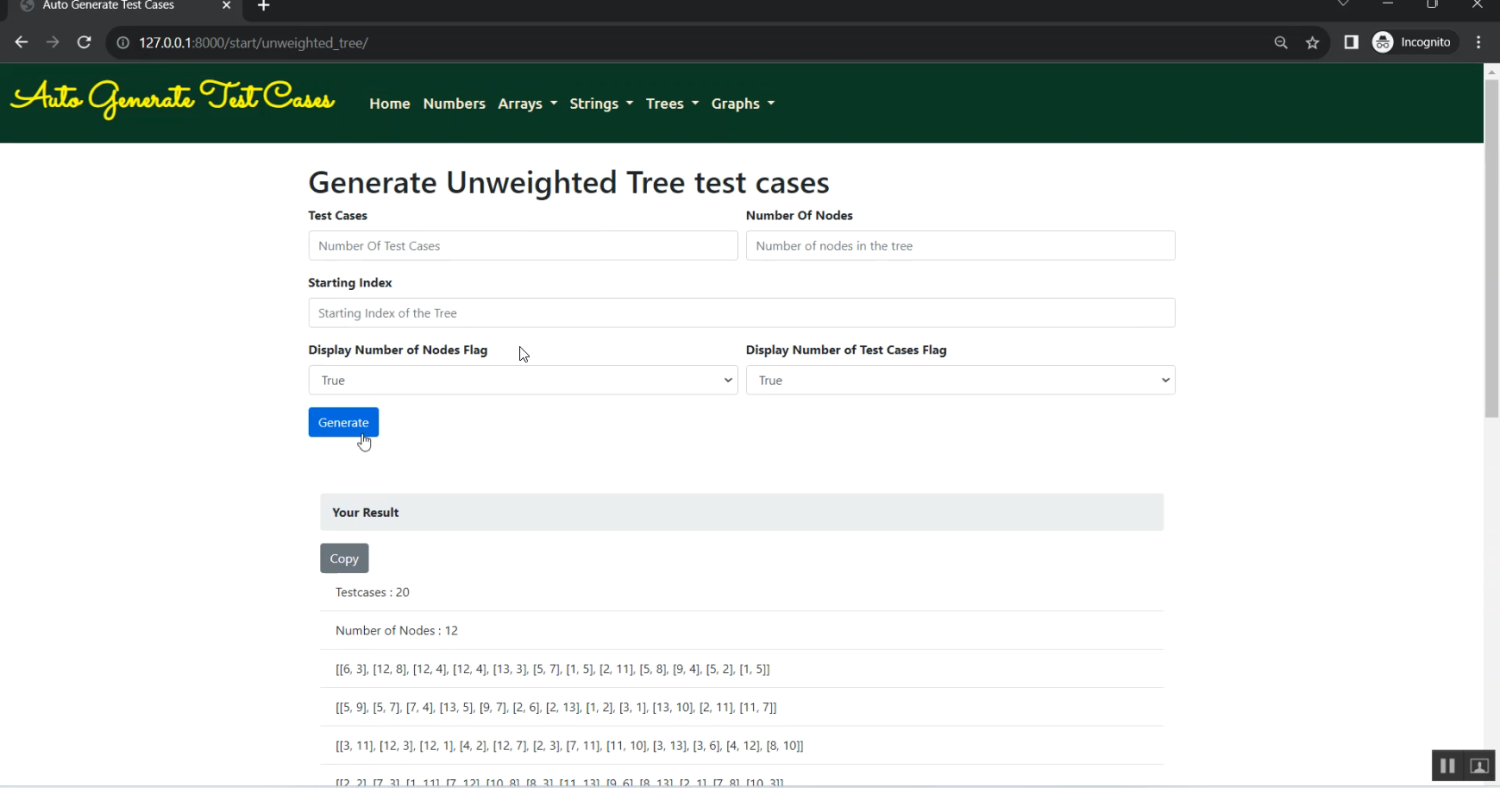Open Display Number of Test Cases Flag select

click(960, 380)
